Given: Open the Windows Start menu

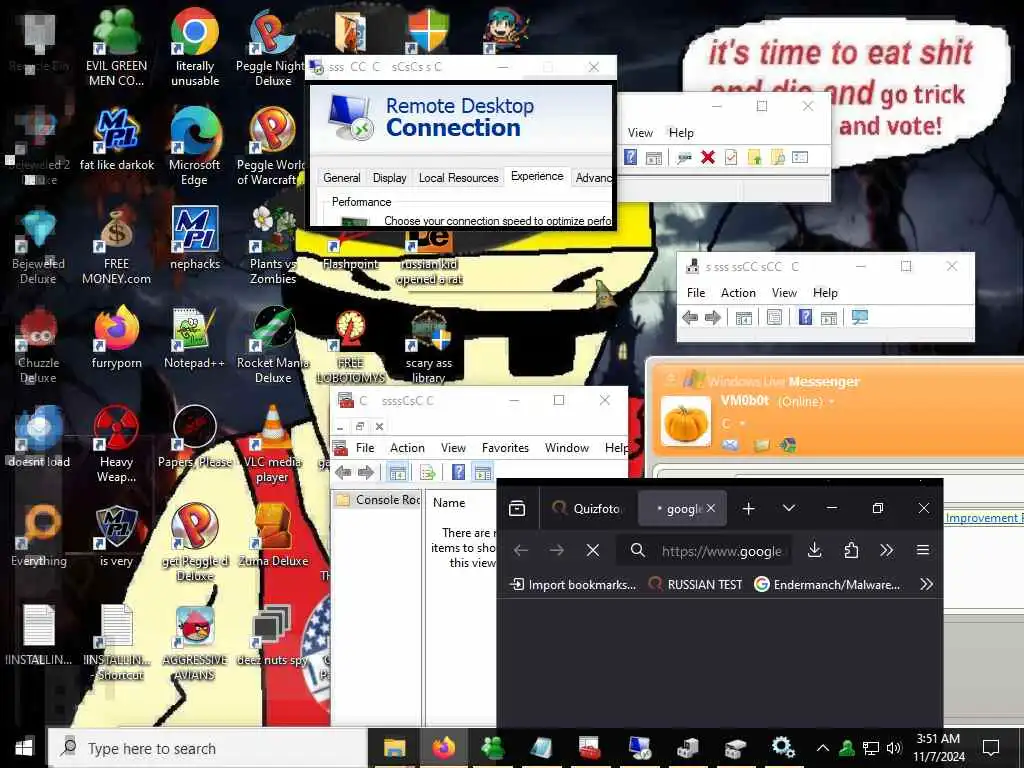Looking at the screenshot, I should point(24,748).
